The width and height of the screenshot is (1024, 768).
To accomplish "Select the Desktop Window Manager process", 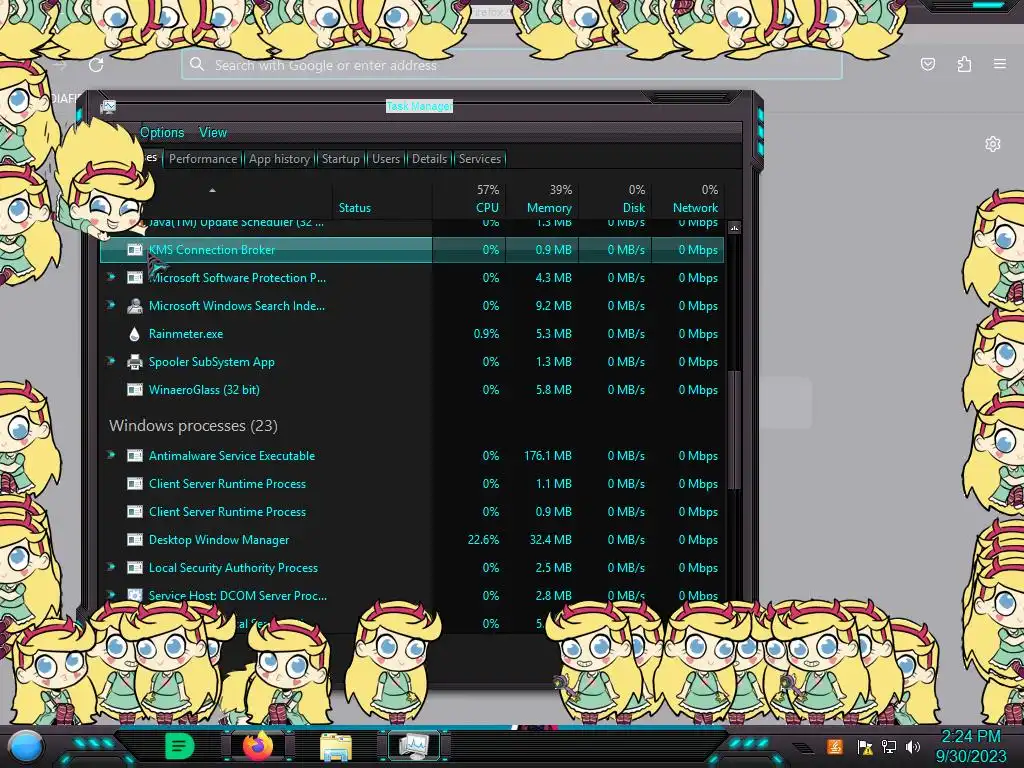I will (219, 540).
